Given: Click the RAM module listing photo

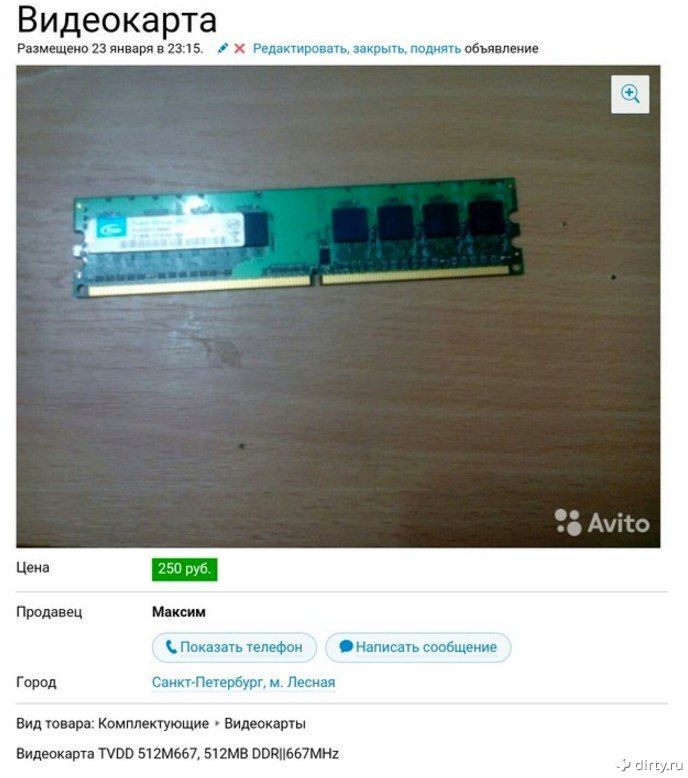Looking at the screenshot, I should [x=338, y=306].
